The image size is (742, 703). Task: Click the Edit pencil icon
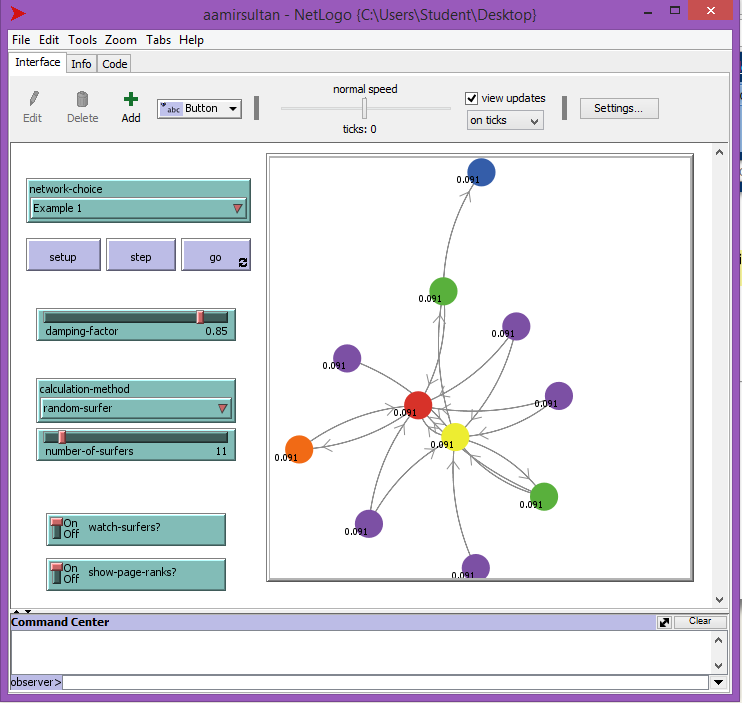click(x=33, y=99)
